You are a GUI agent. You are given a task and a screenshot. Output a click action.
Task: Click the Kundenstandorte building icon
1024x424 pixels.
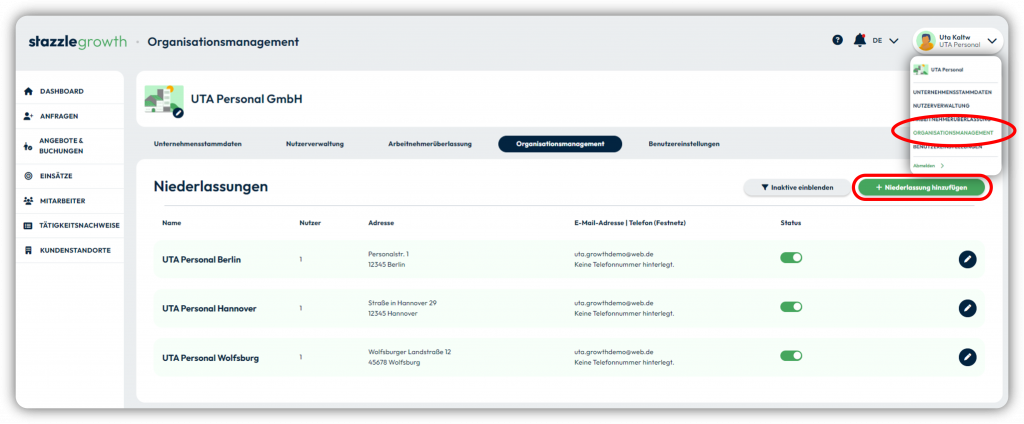click(27, 250)
